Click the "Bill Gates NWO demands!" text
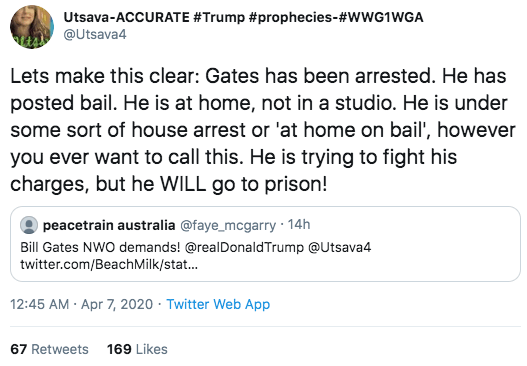Image resolution: width=527 pixels, height=366 pixels. pos(100,247)
